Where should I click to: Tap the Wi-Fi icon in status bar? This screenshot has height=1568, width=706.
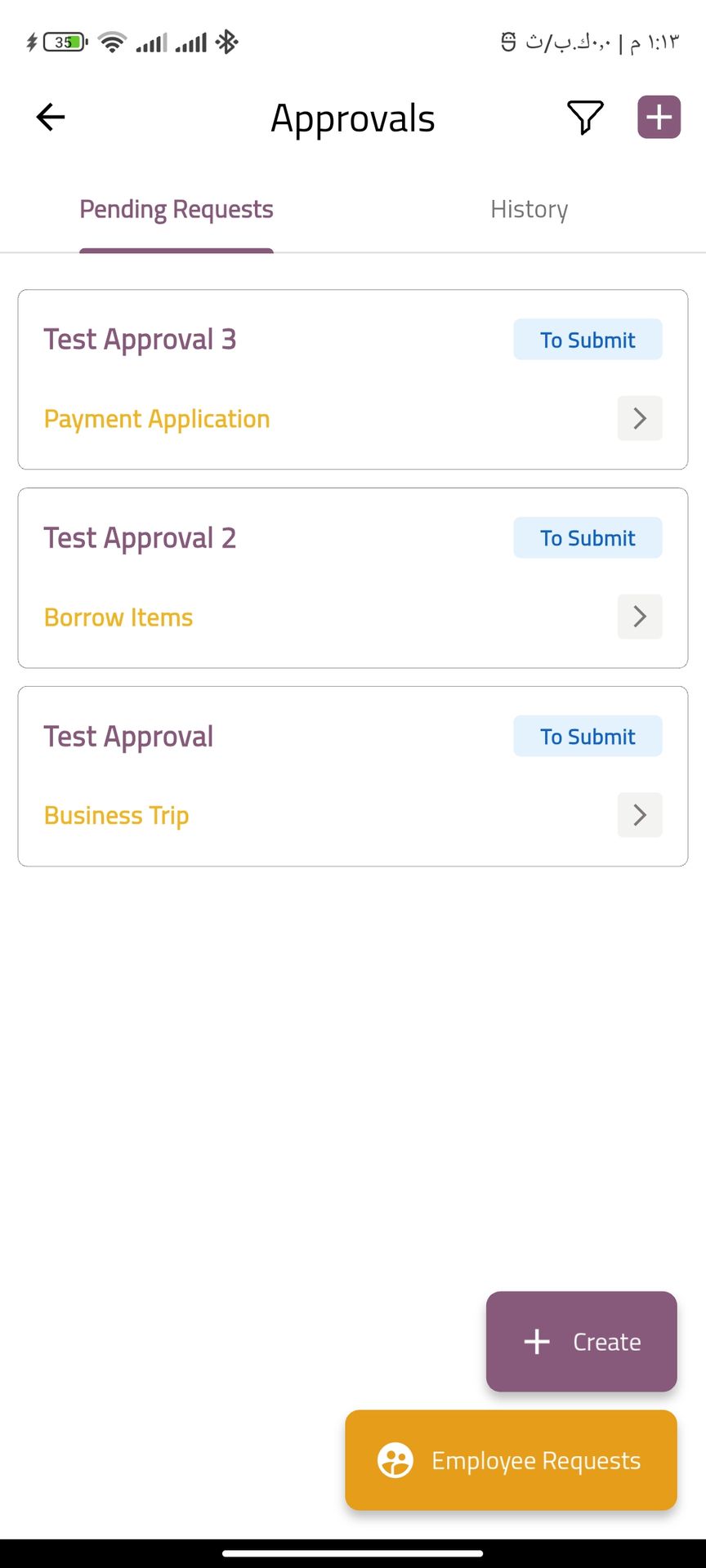coord(112,42)
